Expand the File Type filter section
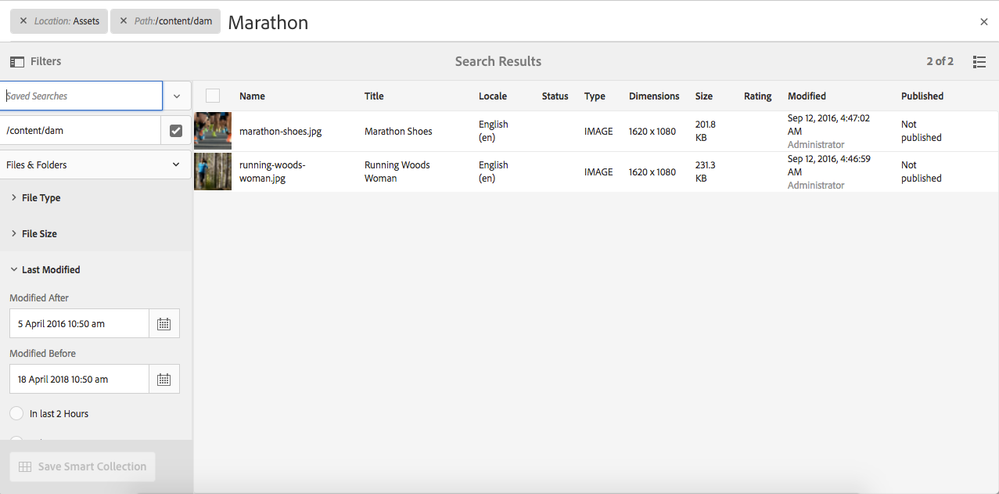This screenshot has width=999, height=494. 41,198
